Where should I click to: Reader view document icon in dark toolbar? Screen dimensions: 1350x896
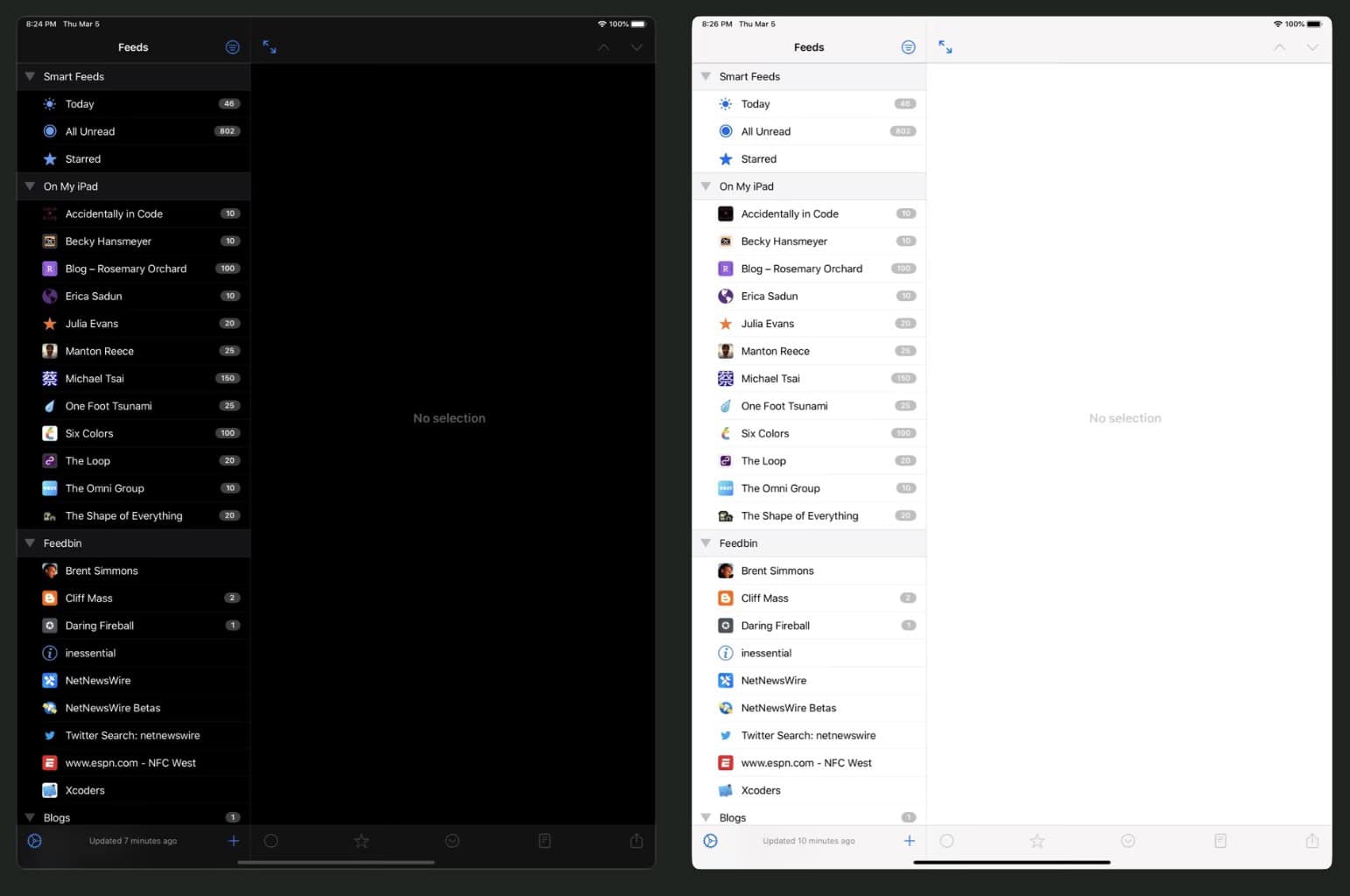click(x=545, y=841)
